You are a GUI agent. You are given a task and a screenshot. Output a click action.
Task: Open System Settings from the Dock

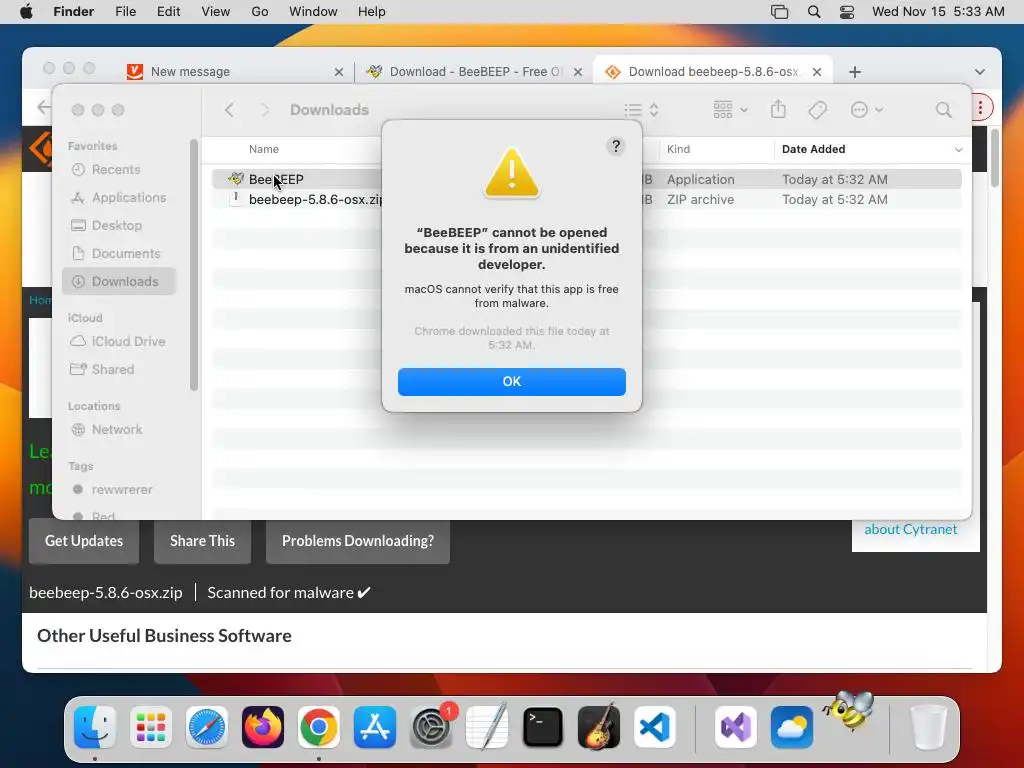431,727
